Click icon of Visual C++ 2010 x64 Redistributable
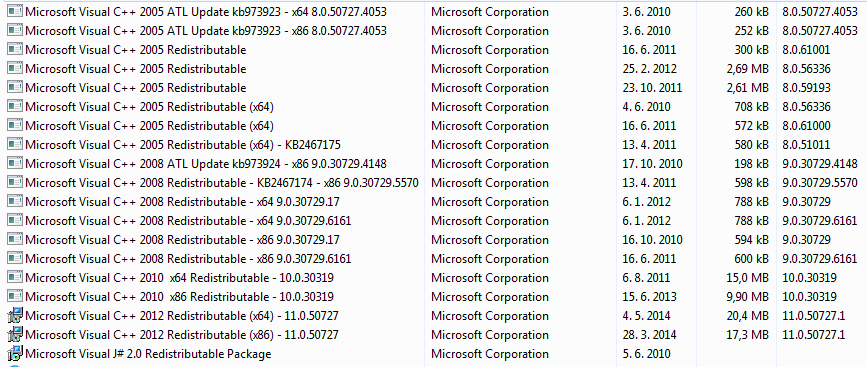This screenshot has height=367, width=867. [x=15, y=277]
